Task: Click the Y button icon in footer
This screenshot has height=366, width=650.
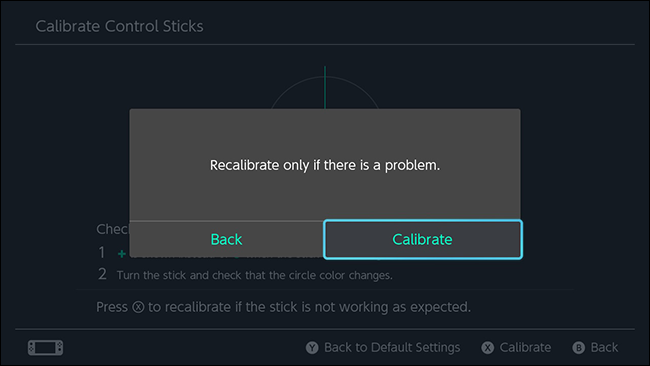Action: (x=312, y=347)
